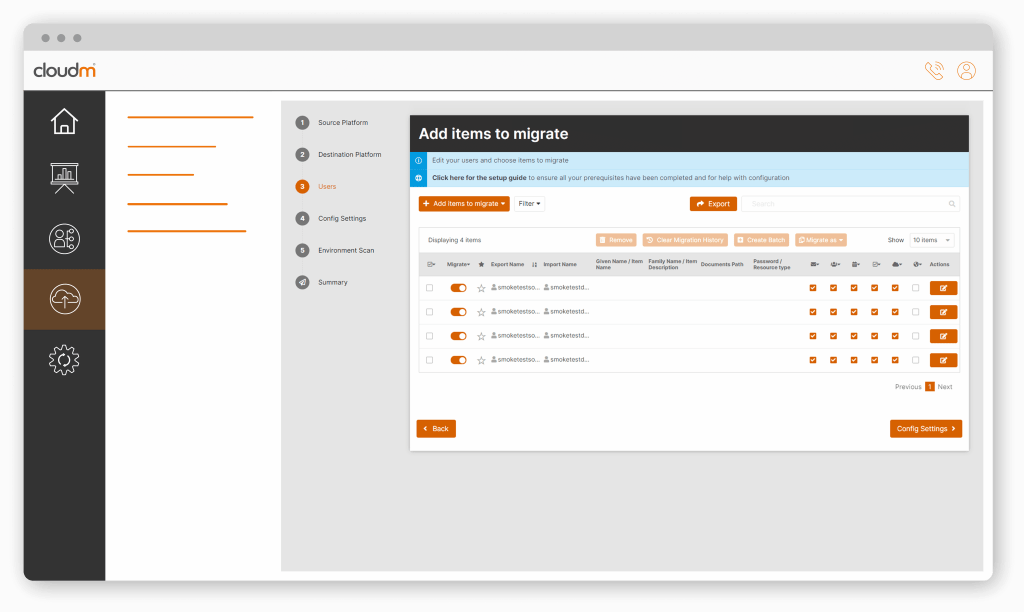Click edit action in last row
The image size is (1024, 612).
tap(943, 360)
